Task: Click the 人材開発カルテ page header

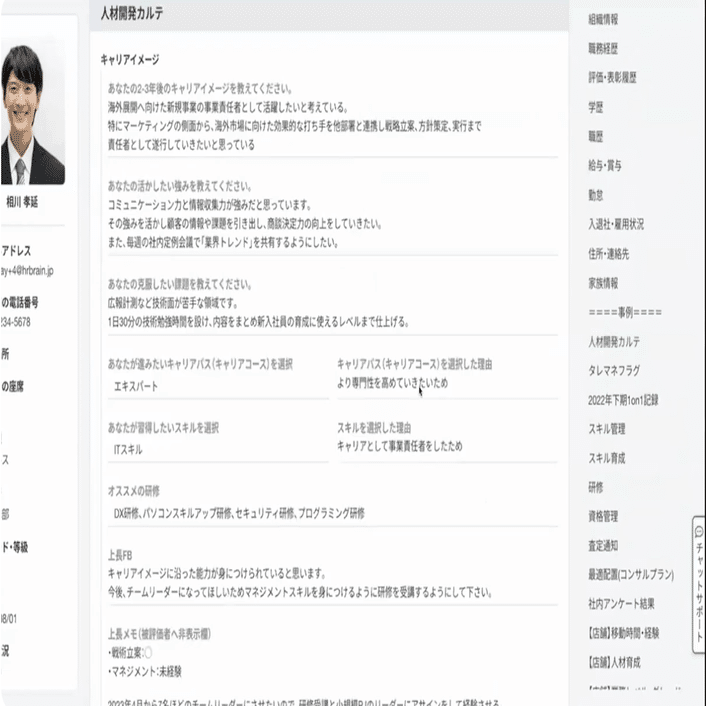Action: coord(132,14)
